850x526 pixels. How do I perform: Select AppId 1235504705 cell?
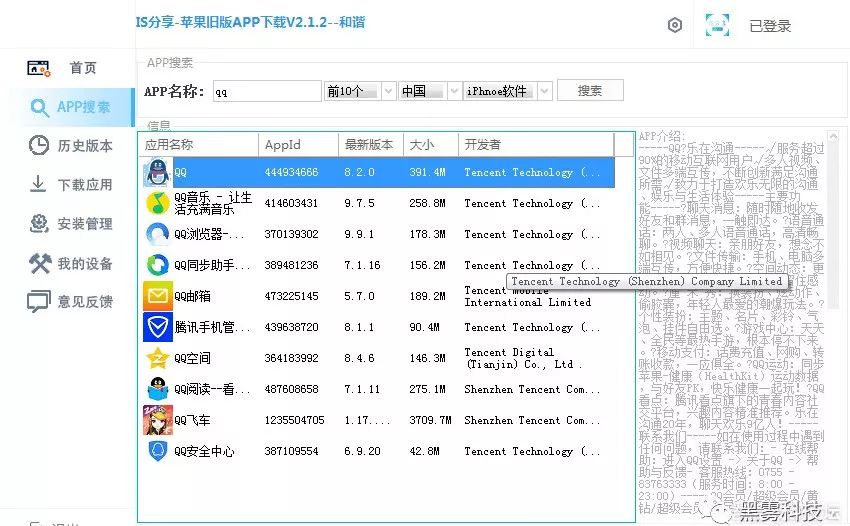pos(294,420)
